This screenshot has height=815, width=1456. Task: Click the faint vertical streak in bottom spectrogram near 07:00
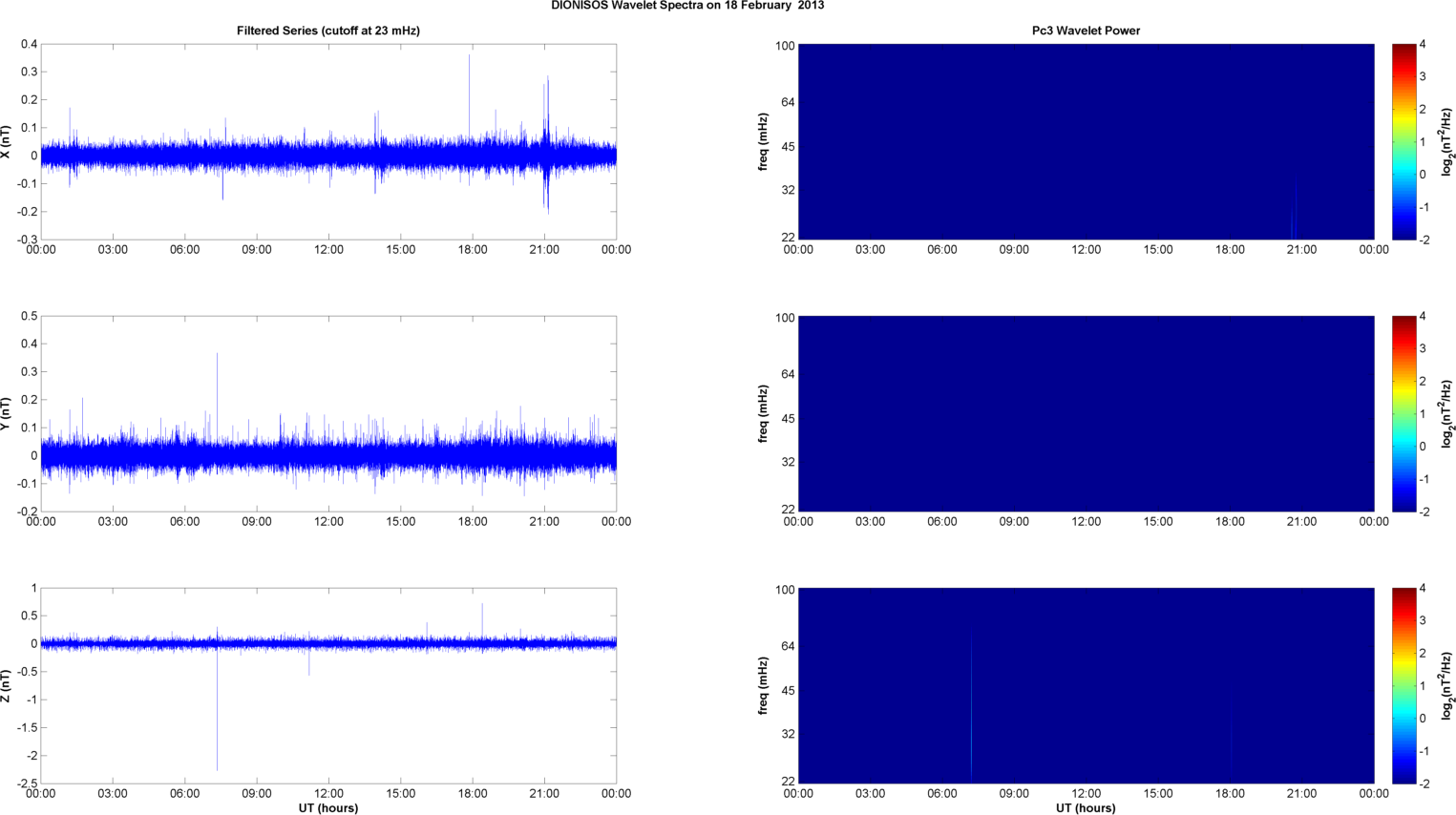(971, 706)
